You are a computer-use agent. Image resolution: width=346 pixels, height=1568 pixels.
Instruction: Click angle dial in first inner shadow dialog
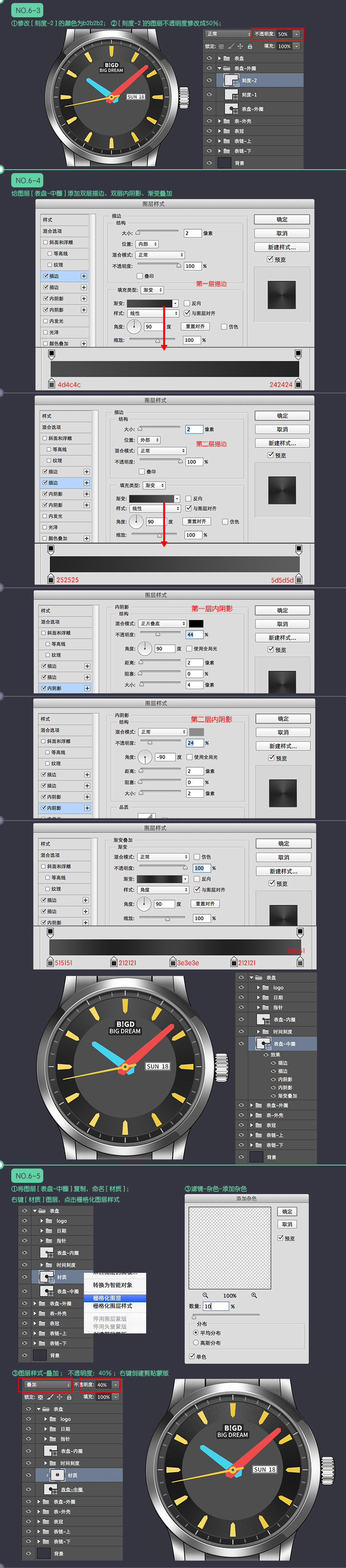pos(145,648)
